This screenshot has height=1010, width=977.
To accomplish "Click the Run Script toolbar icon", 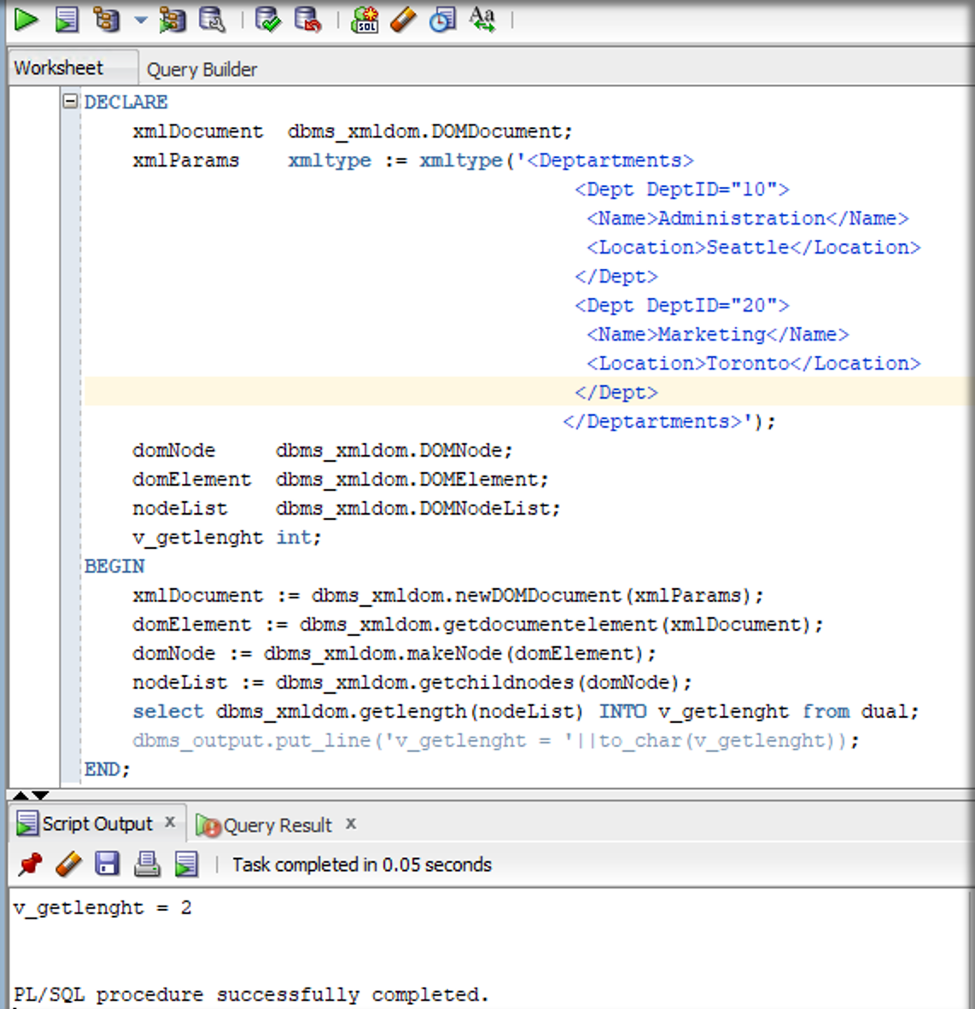I will 66,19.
